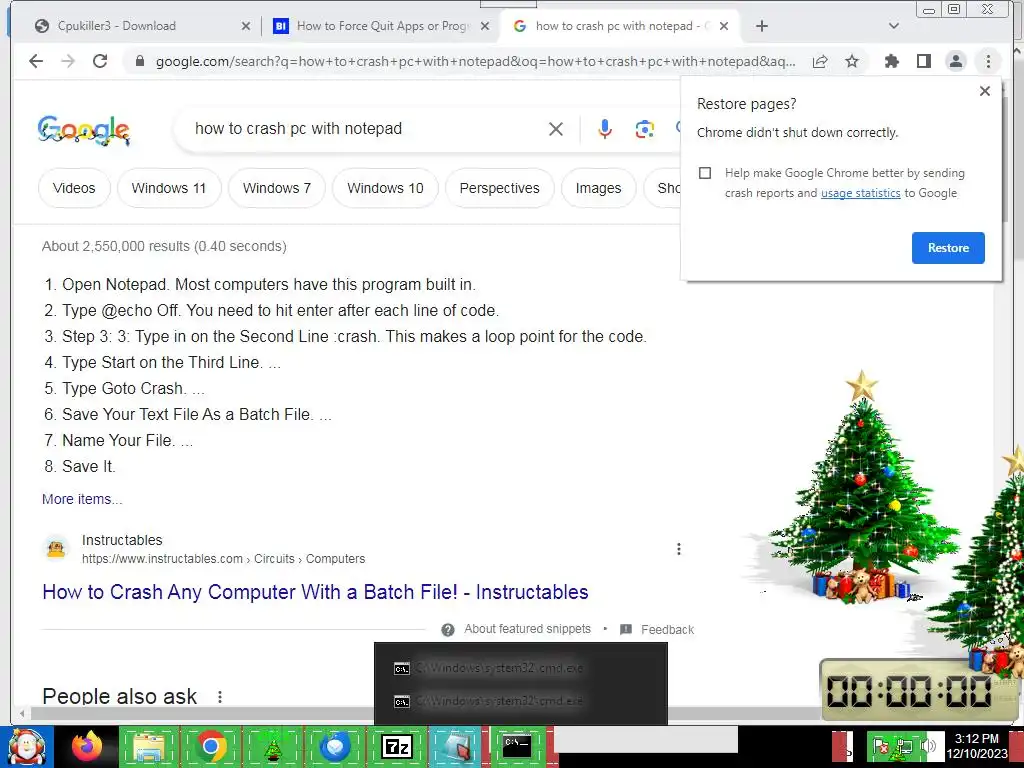Open the Chrome side panel icon
This screenshot has height=768, width=1024.
pyautogui.click(x=923, y=61)
